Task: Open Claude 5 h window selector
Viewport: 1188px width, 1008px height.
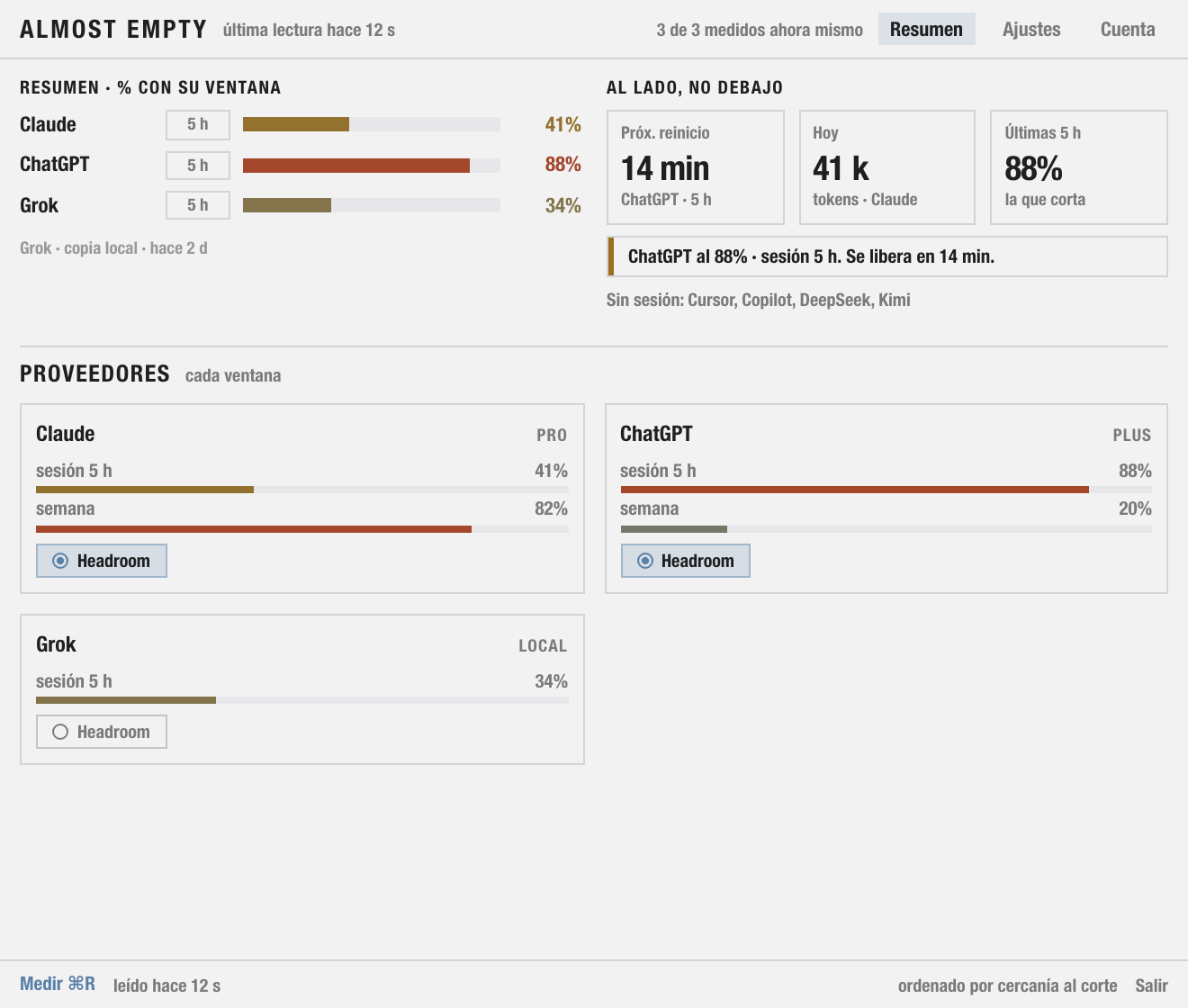Action: (198, 124)
